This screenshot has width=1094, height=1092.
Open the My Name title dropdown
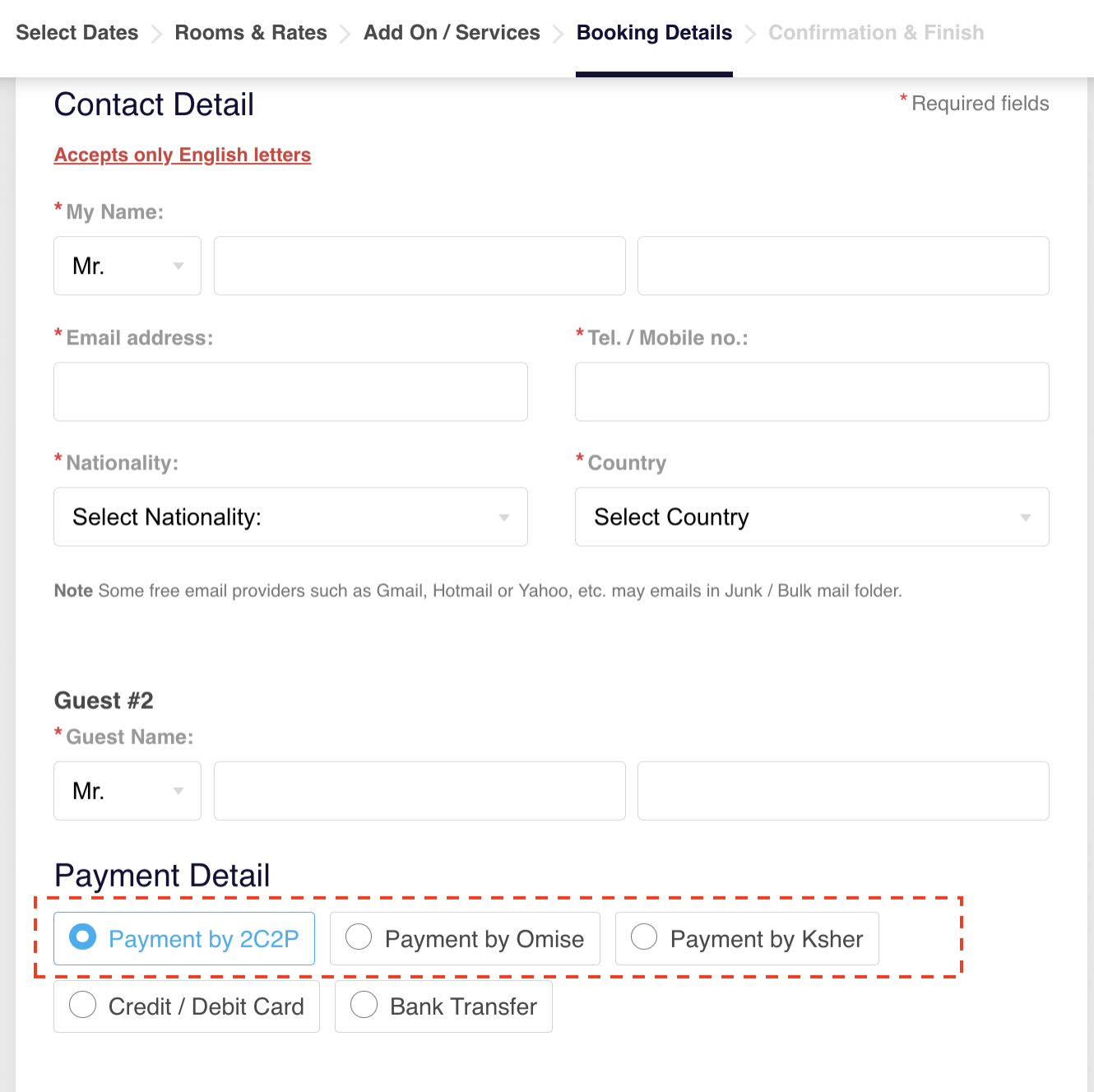[x=127, y=266]
